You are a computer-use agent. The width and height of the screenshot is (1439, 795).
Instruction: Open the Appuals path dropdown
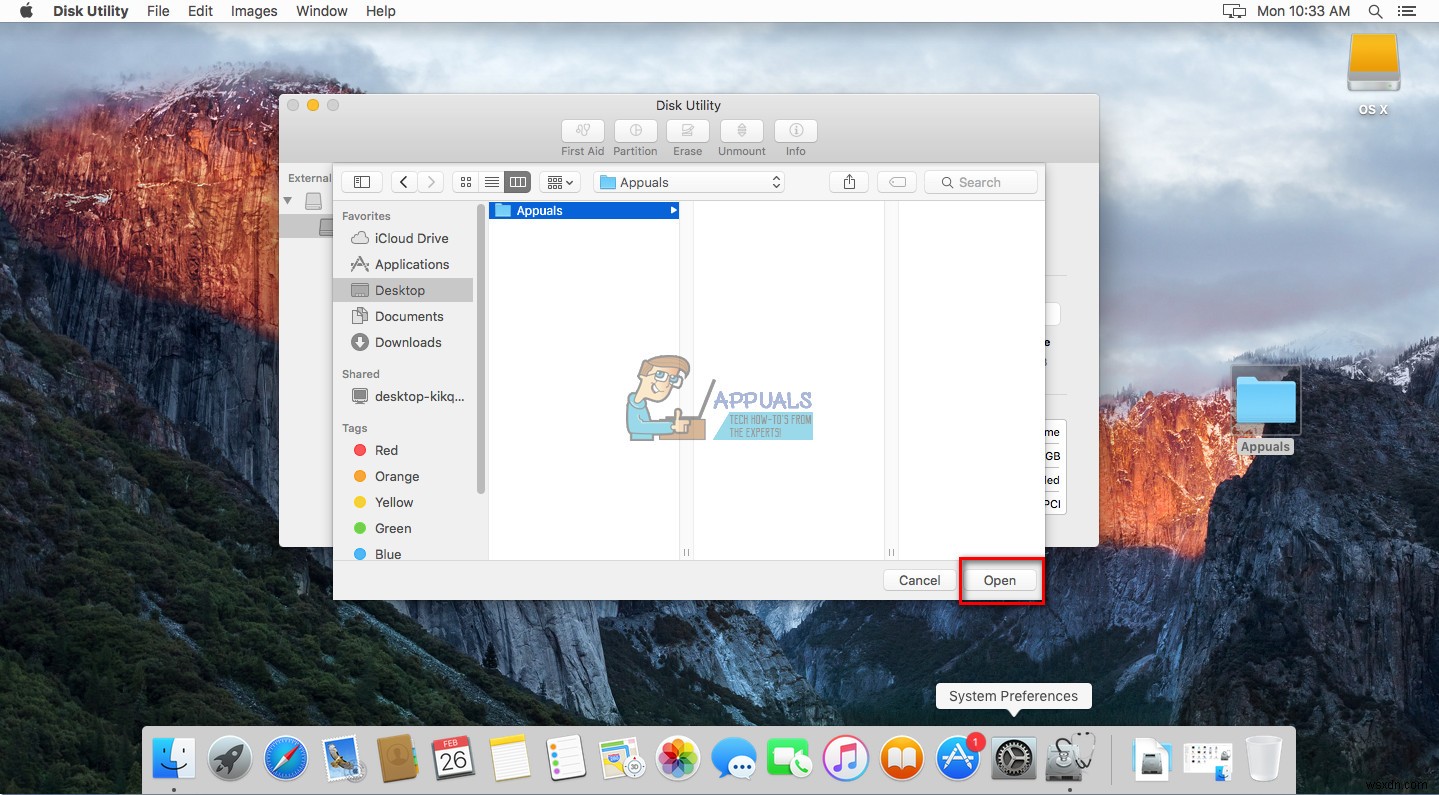(x=688, y=181)
